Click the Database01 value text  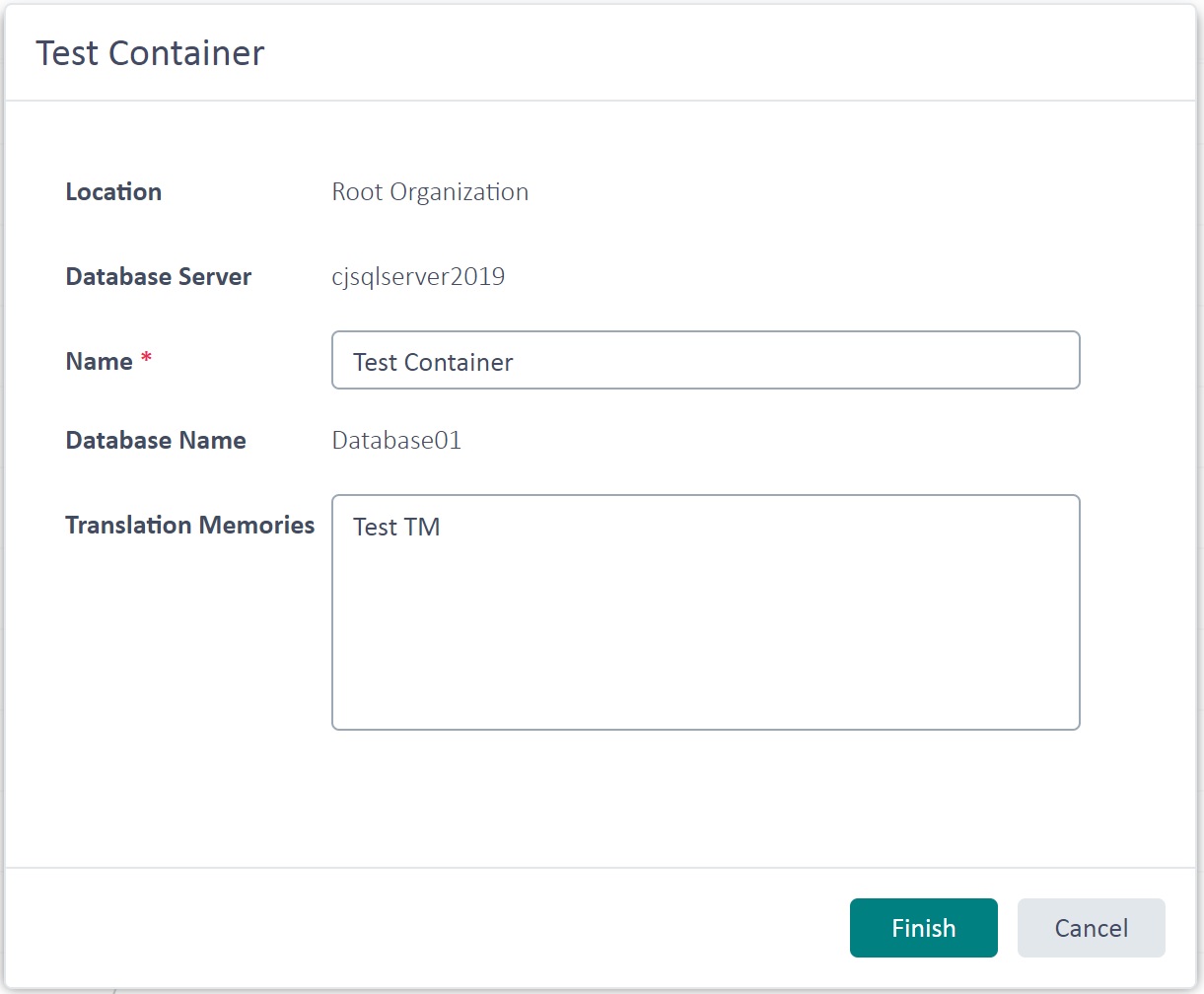396,441
